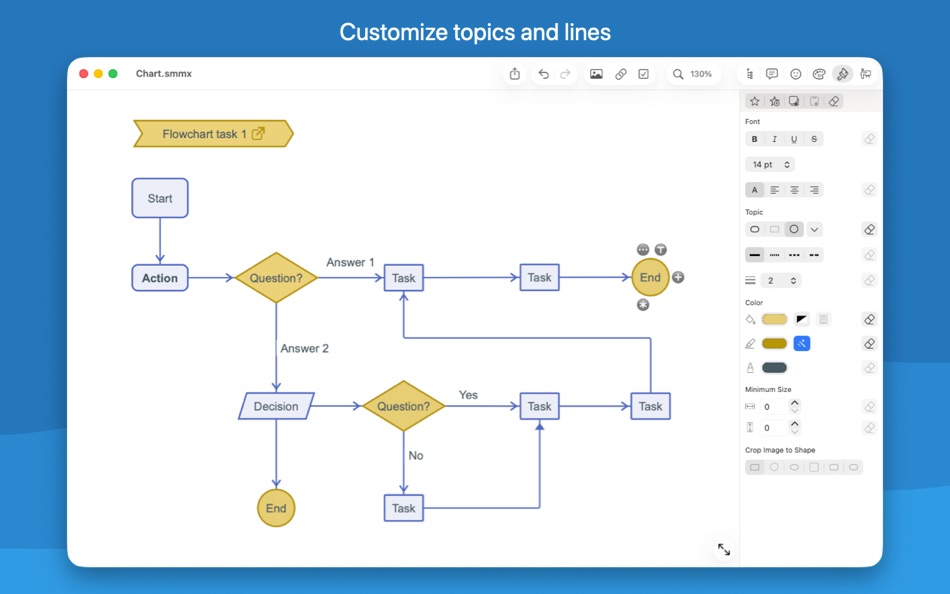Expand the topic shape dropdown

(813, 229)
